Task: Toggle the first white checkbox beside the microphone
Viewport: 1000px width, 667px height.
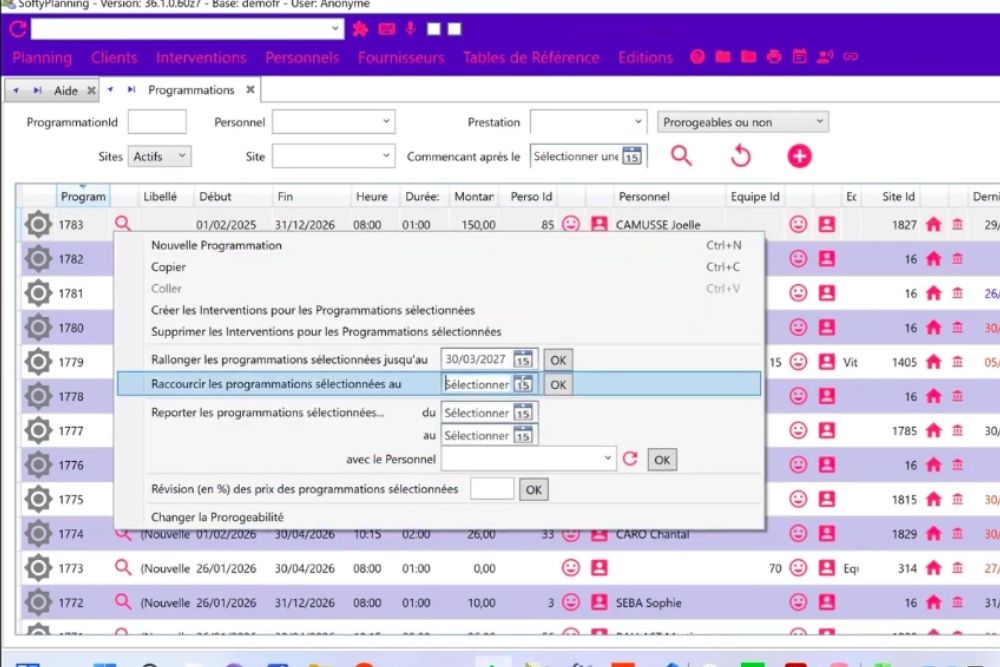Action: [x=432, y=29]
